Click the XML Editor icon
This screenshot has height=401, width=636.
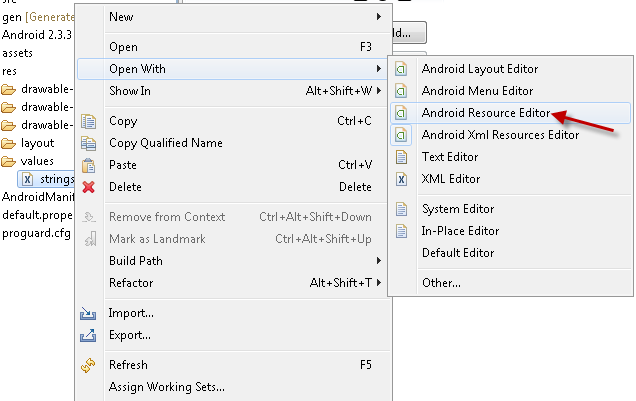pos(402,179)
